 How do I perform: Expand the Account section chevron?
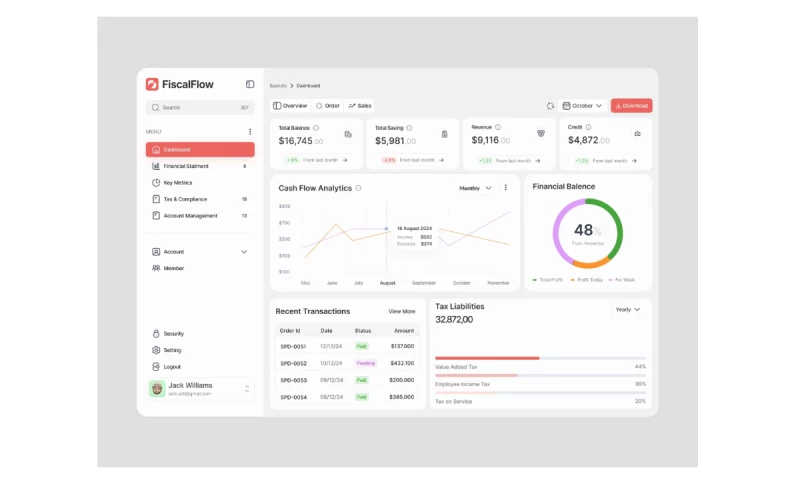click(x=244, y=251)
